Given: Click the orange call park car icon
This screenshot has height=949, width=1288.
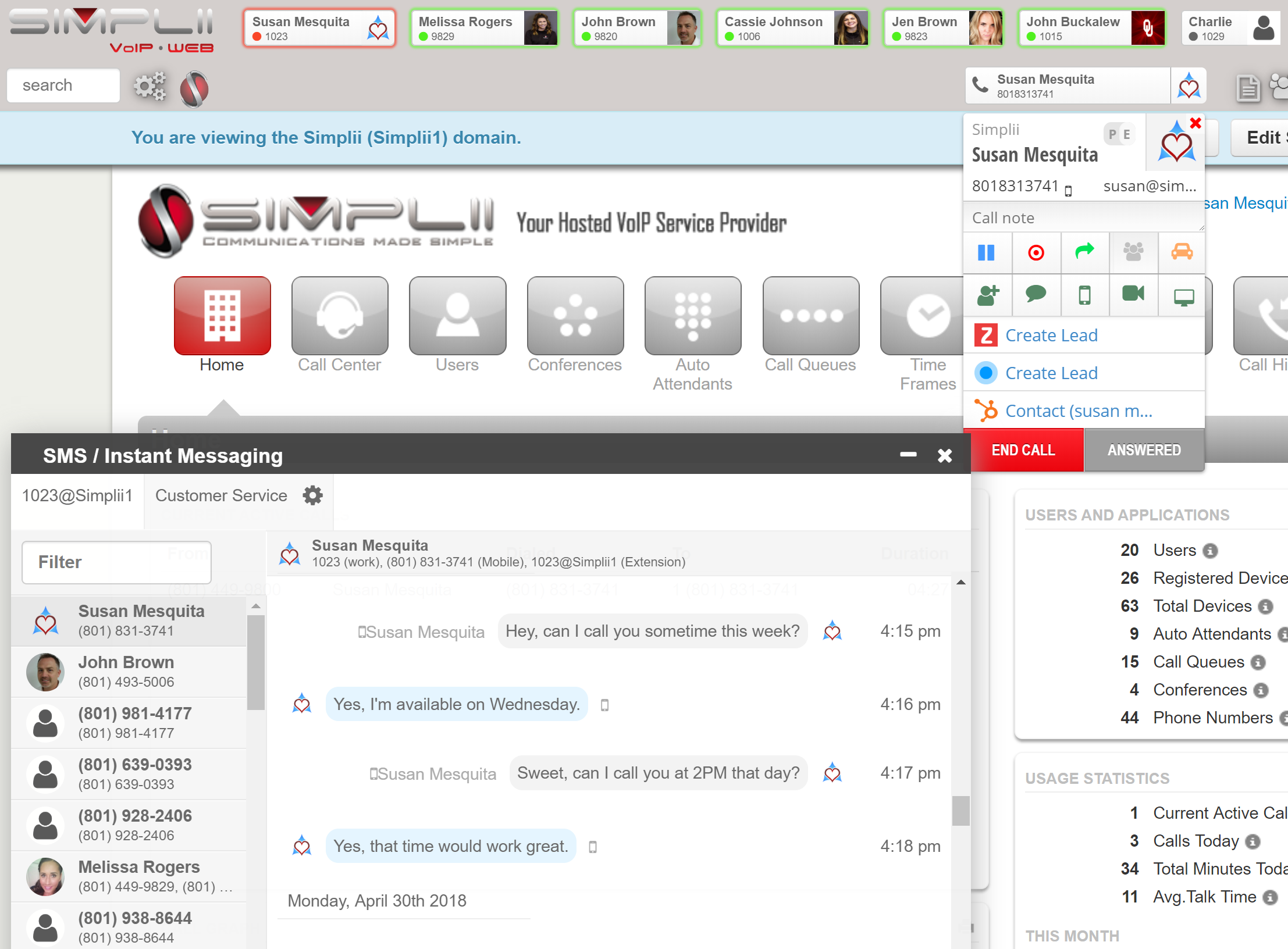Looking at the screenshot, I should click(x=1182, y=252).
